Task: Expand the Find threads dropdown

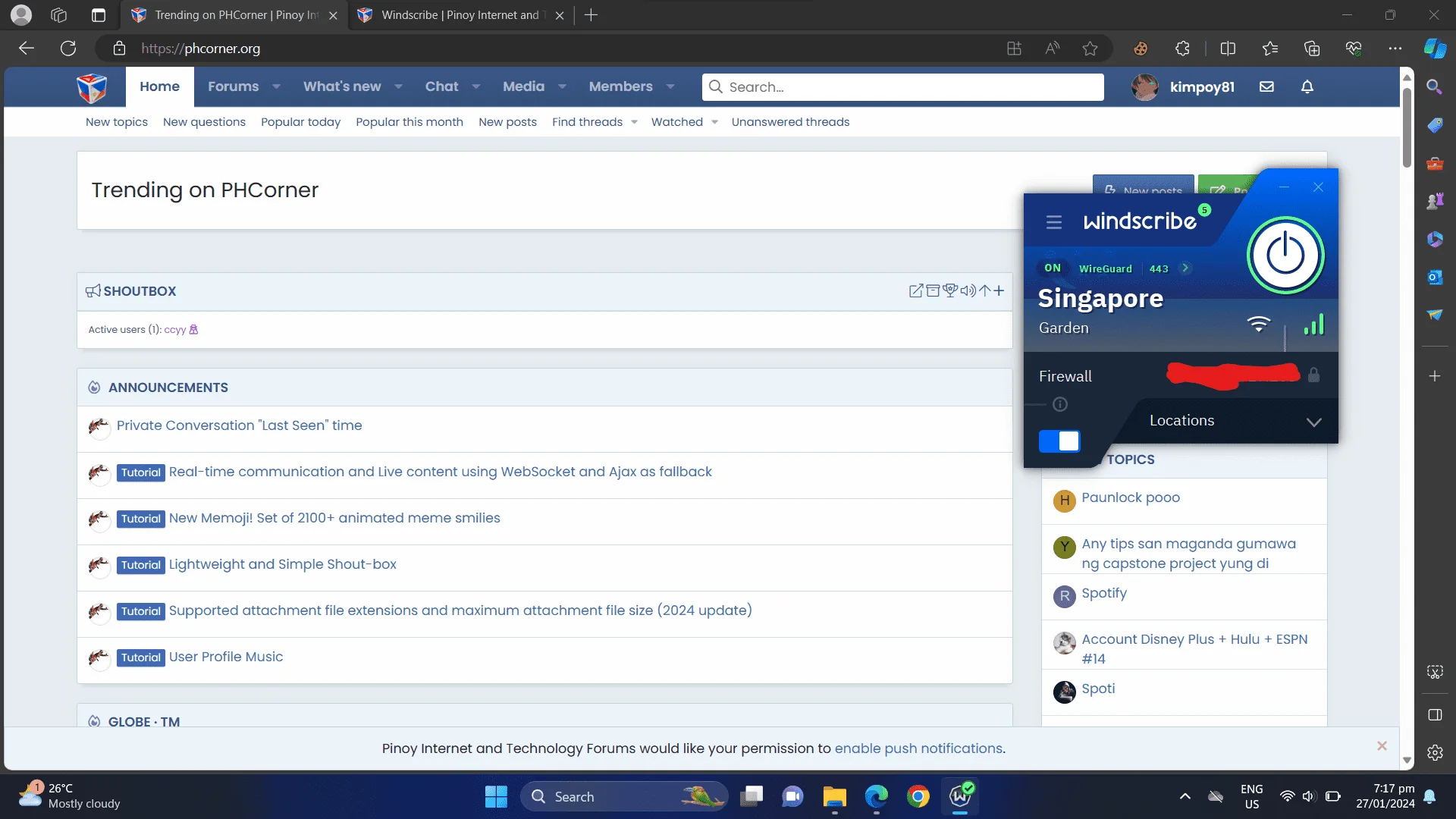Action: pos(634,122)
